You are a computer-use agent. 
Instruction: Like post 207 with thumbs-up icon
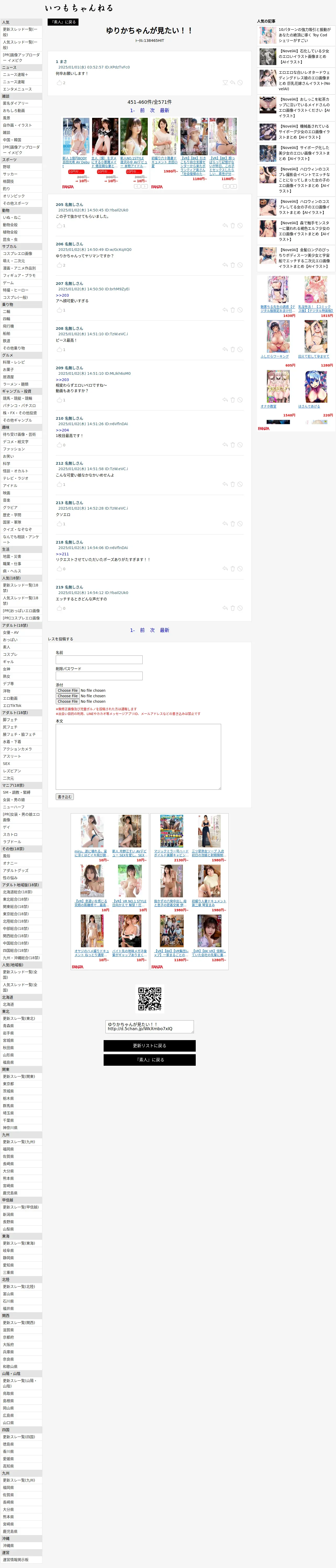coord(59,310)
